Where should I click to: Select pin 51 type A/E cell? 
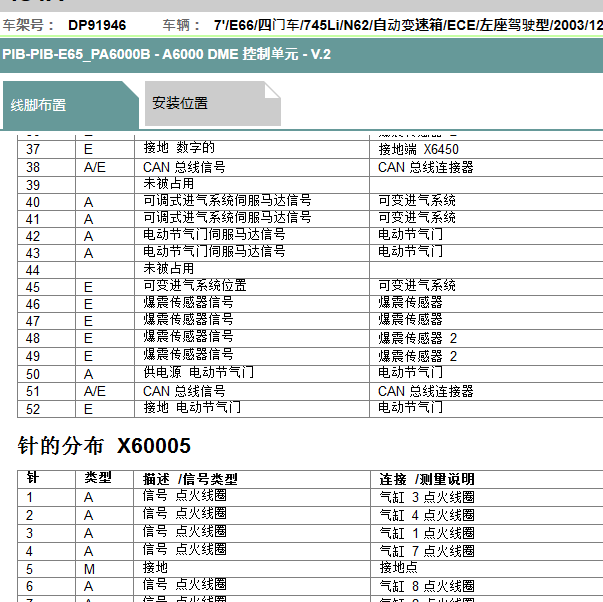[95, 391]
